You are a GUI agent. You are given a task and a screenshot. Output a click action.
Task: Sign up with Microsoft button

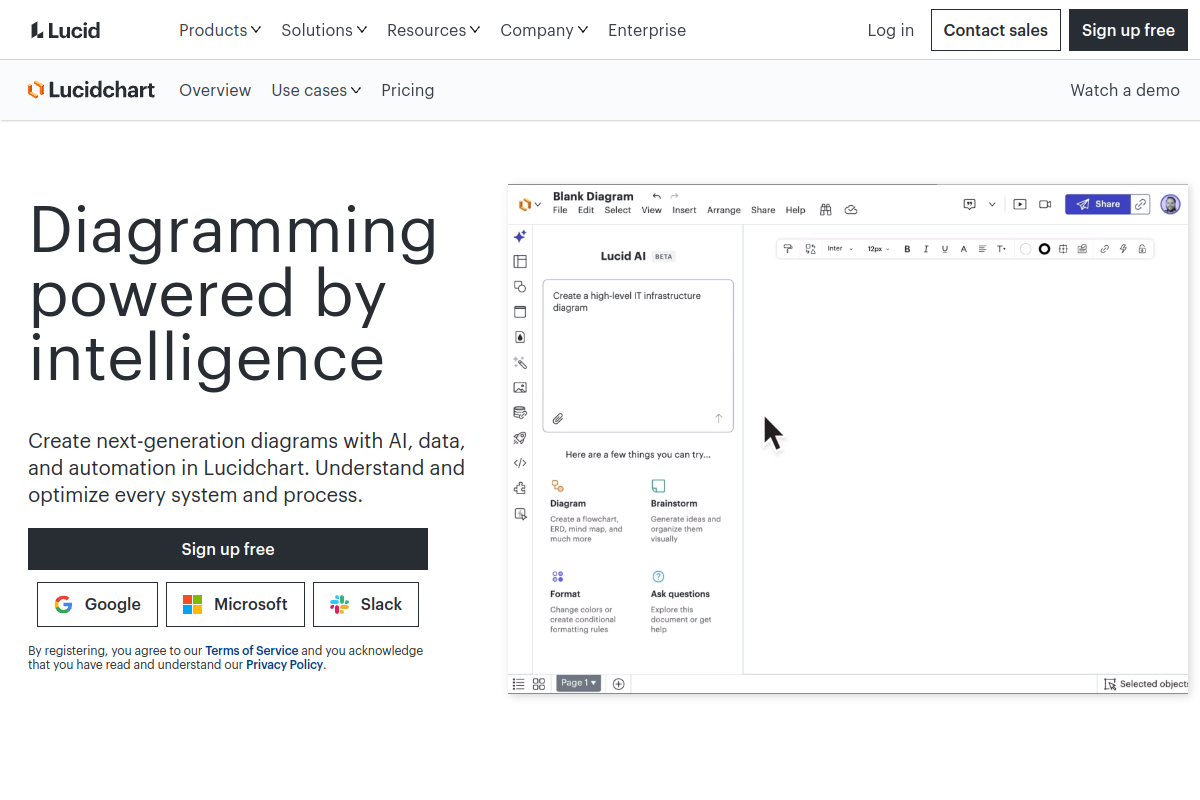[235, 604]
